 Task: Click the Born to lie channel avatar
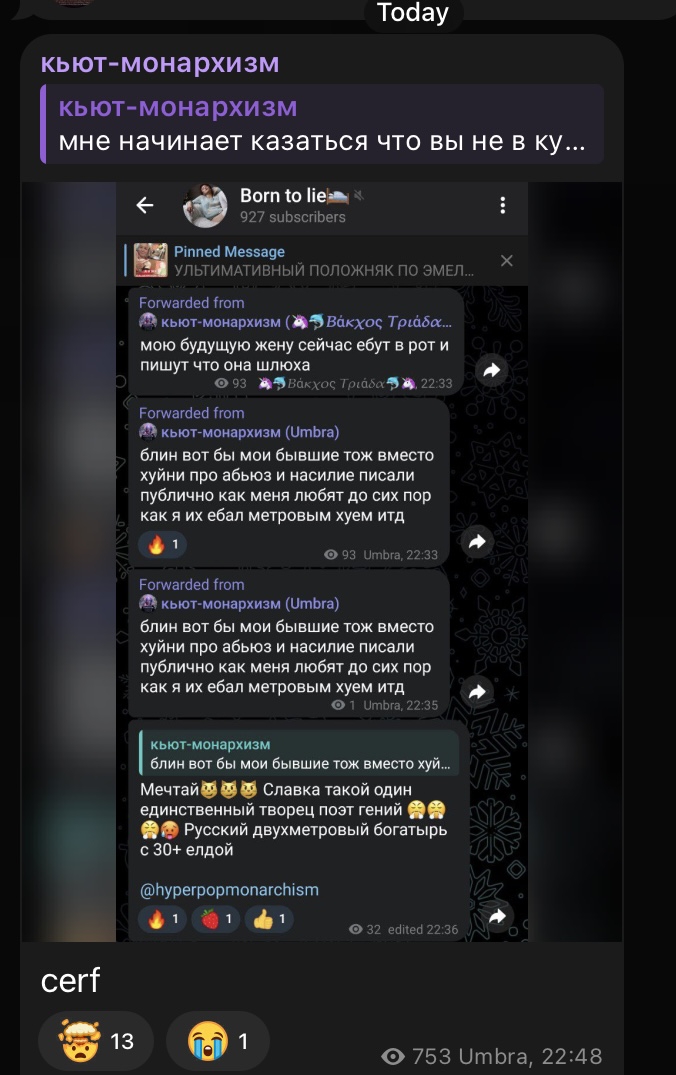(204, 204)
